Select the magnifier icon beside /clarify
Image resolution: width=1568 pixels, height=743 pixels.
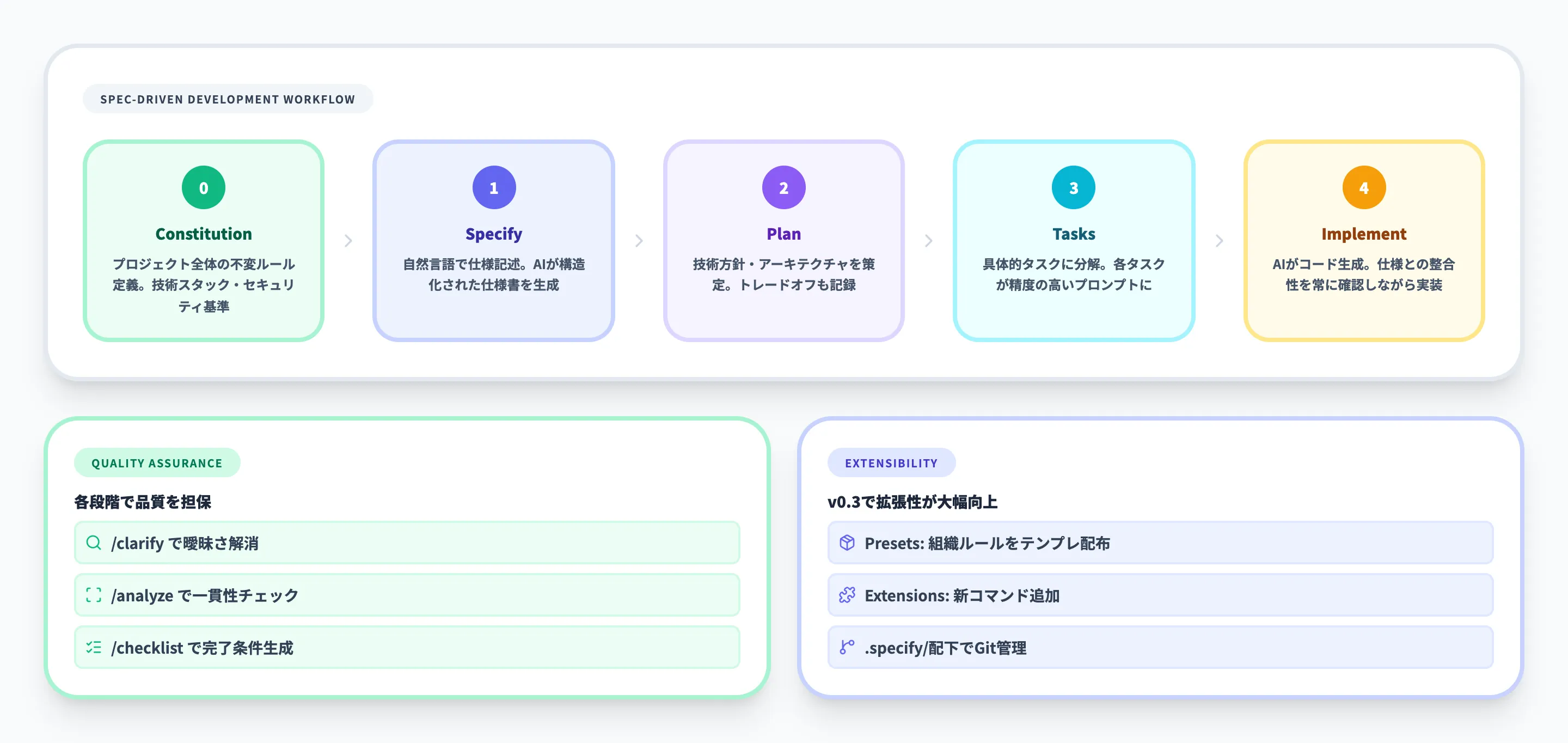pyautogui.click(x=93, y=543)
